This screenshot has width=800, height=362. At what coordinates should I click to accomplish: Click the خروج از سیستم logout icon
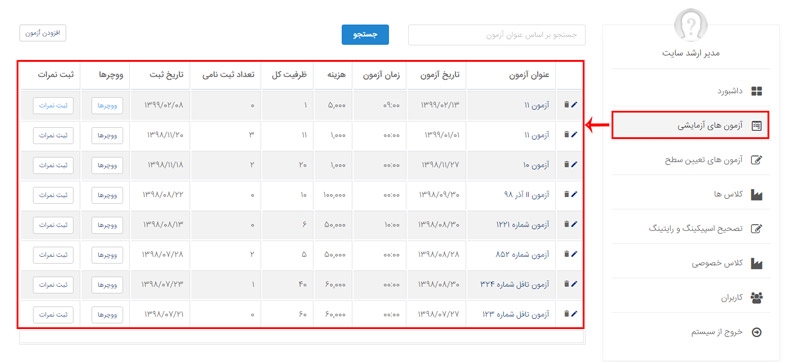[x=757, y=332]
